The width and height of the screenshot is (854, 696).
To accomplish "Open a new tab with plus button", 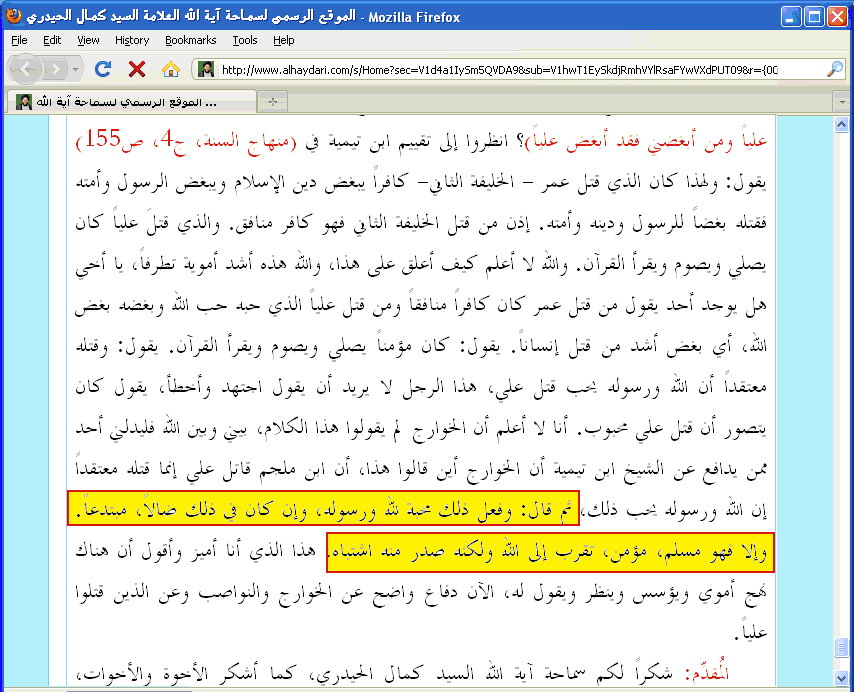I will [273, 102].
